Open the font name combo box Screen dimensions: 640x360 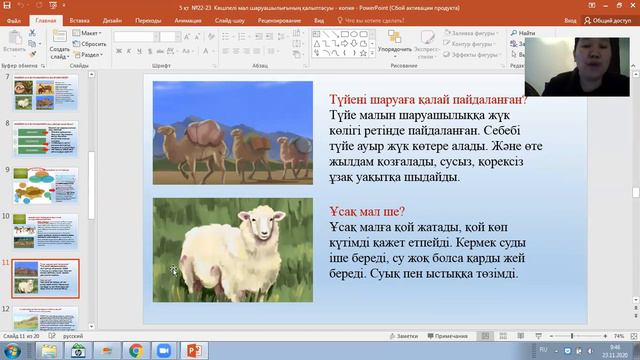[x=136, y=37]
